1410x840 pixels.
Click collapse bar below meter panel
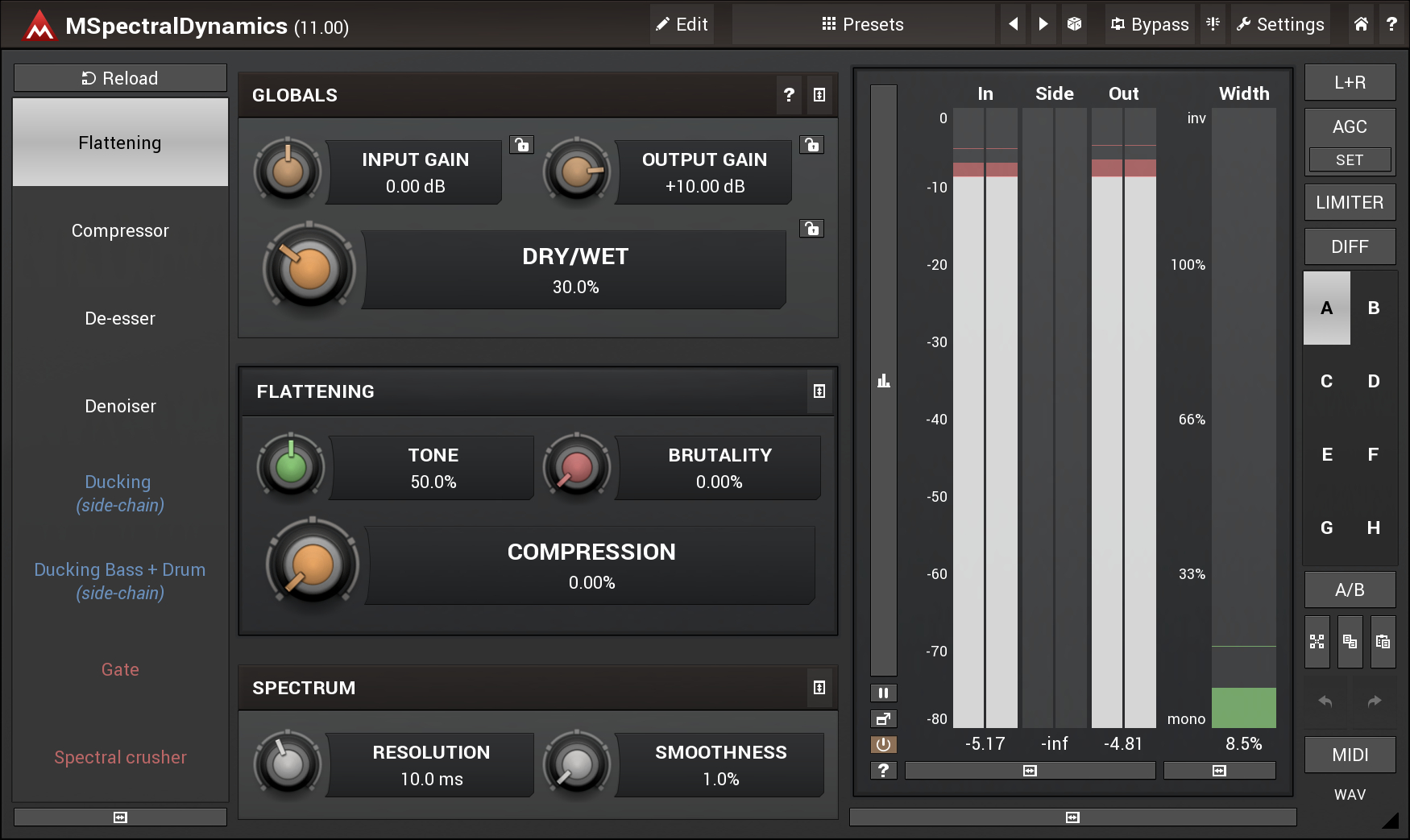point(1072,817)
